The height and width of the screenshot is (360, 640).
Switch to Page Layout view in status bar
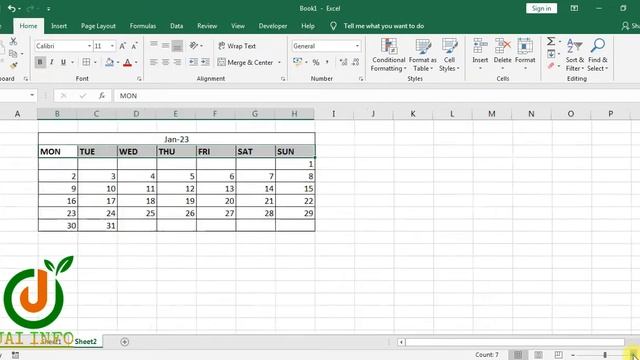coord(538,355)
